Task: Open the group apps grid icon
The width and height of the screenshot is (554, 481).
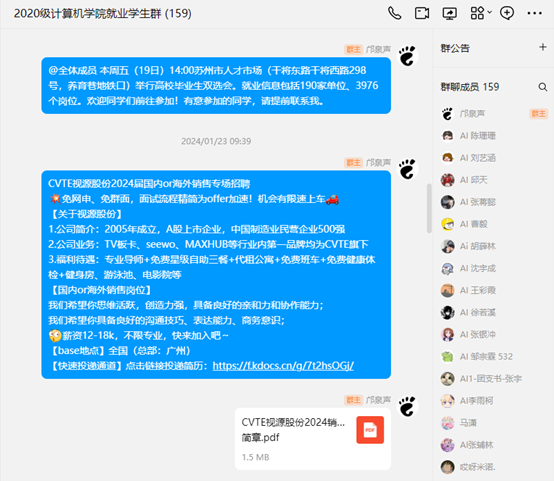Action: click(x=477, y=13)
